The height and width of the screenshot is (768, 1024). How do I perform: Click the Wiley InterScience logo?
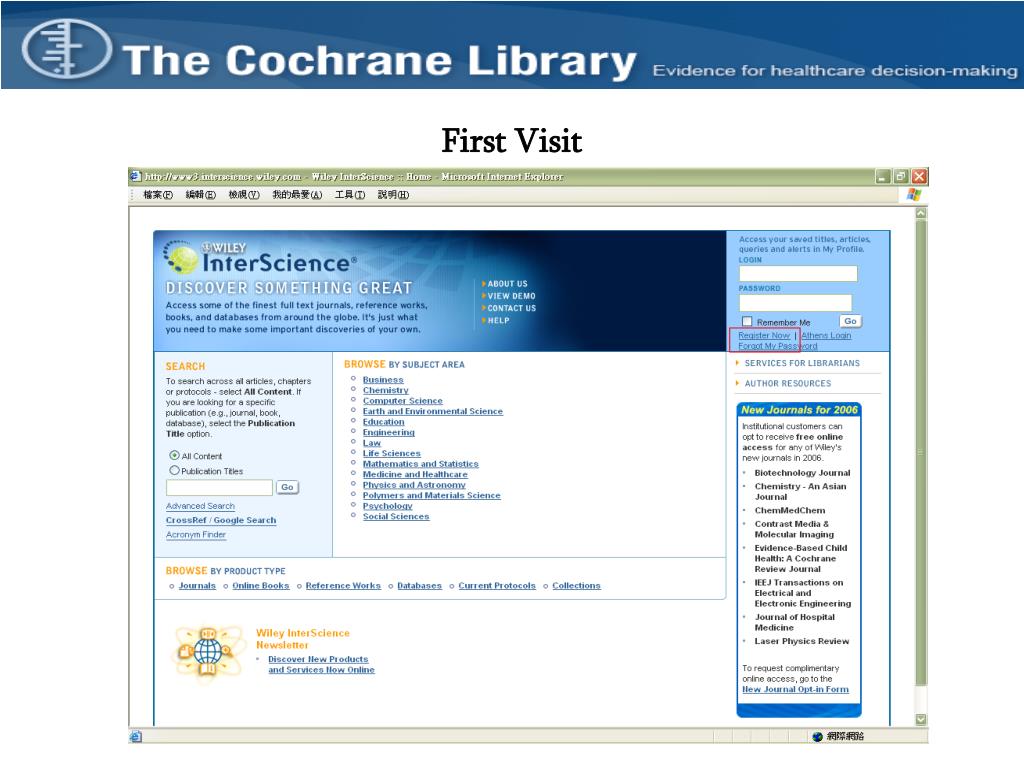point(259,257)
